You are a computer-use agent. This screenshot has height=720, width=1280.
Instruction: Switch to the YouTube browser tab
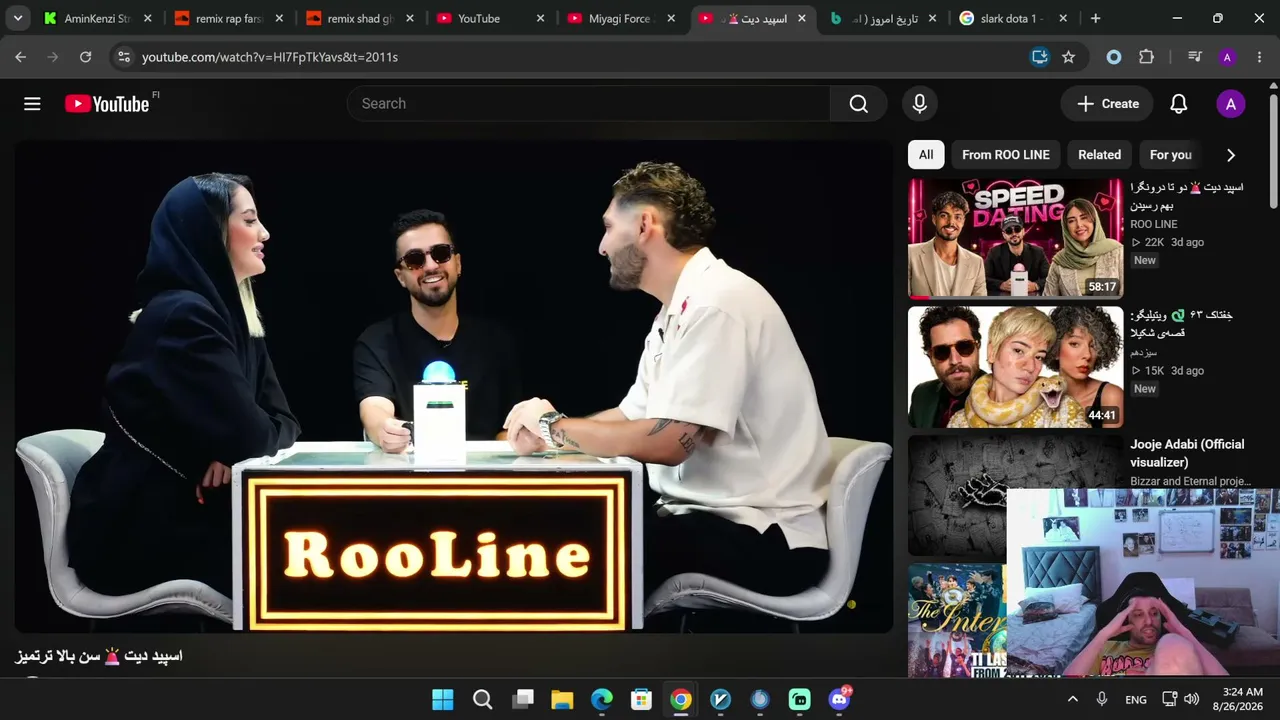pyautogui.click(x=490, y=18)
